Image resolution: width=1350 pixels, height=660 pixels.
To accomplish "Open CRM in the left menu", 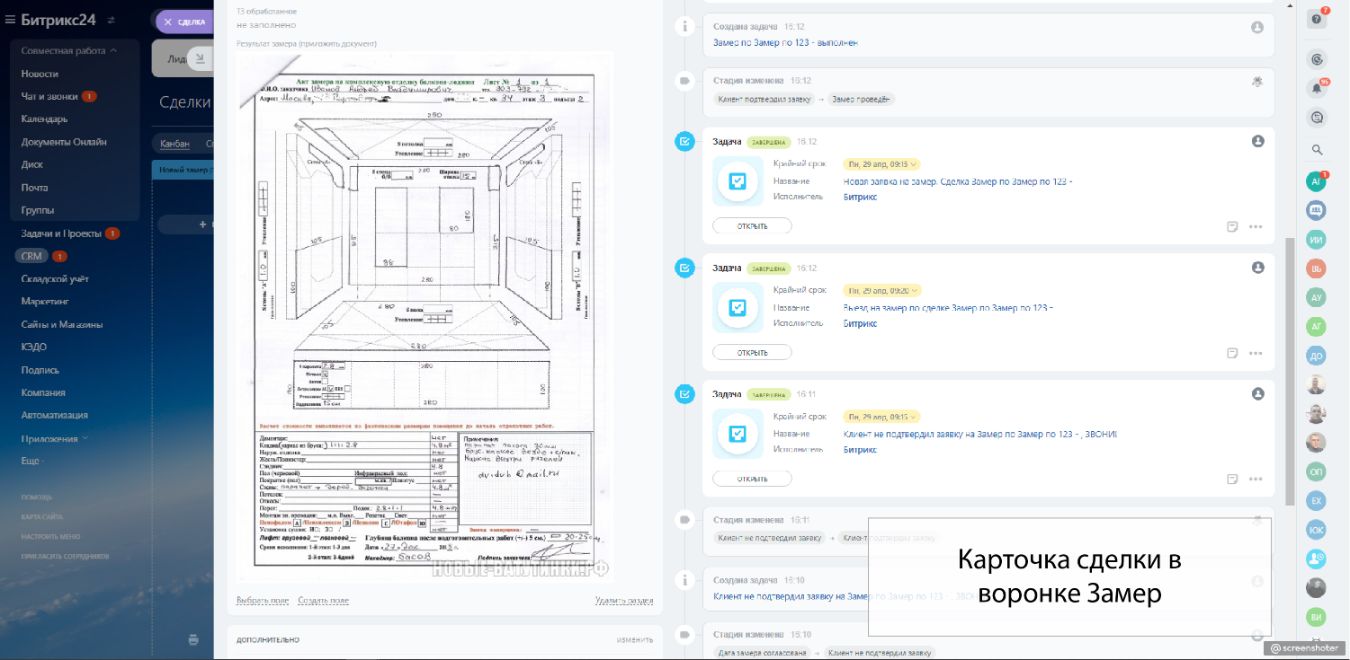I will click(32, 256).
